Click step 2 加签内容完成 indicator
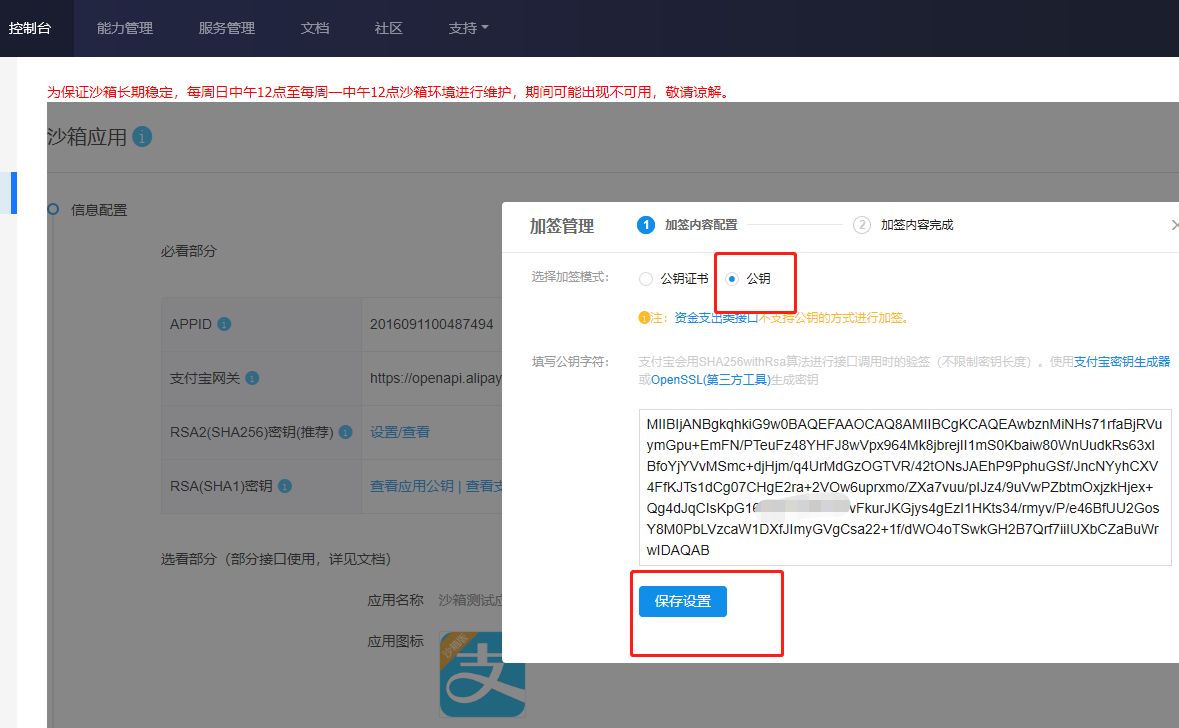The width and height of the screenshot is (1179, 728). tap(903, 225)
